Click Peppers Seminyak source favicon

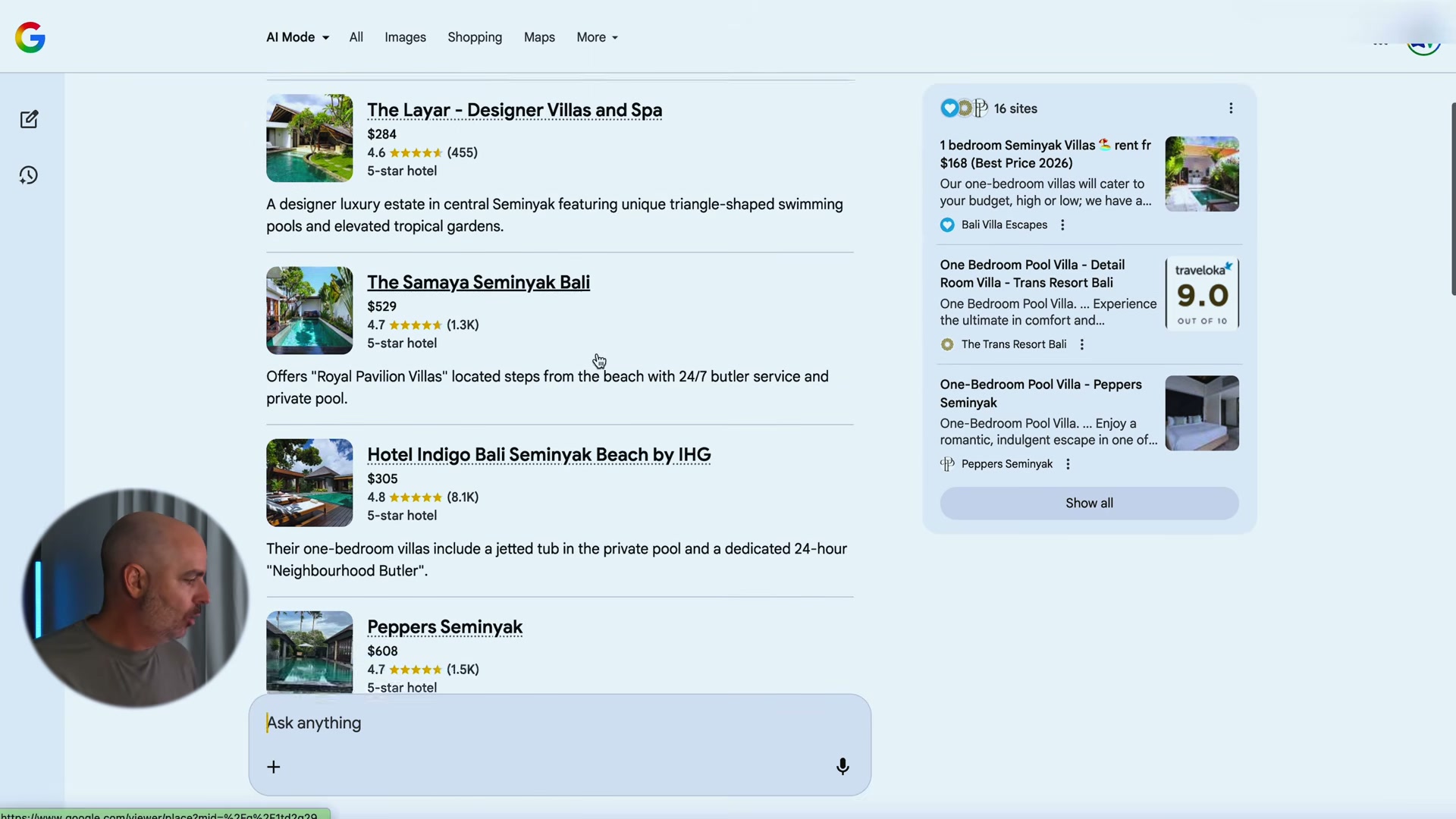coord(947,464)
